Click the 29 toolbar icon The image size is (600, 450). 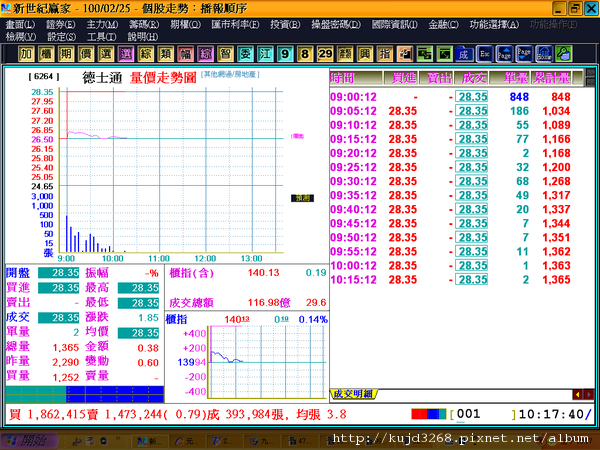325,54
